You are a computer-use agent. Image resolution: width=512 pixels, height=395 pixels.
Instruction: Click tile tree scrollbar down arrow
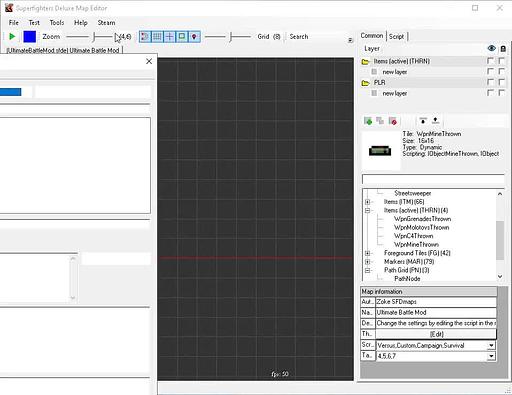click(500, 276)
